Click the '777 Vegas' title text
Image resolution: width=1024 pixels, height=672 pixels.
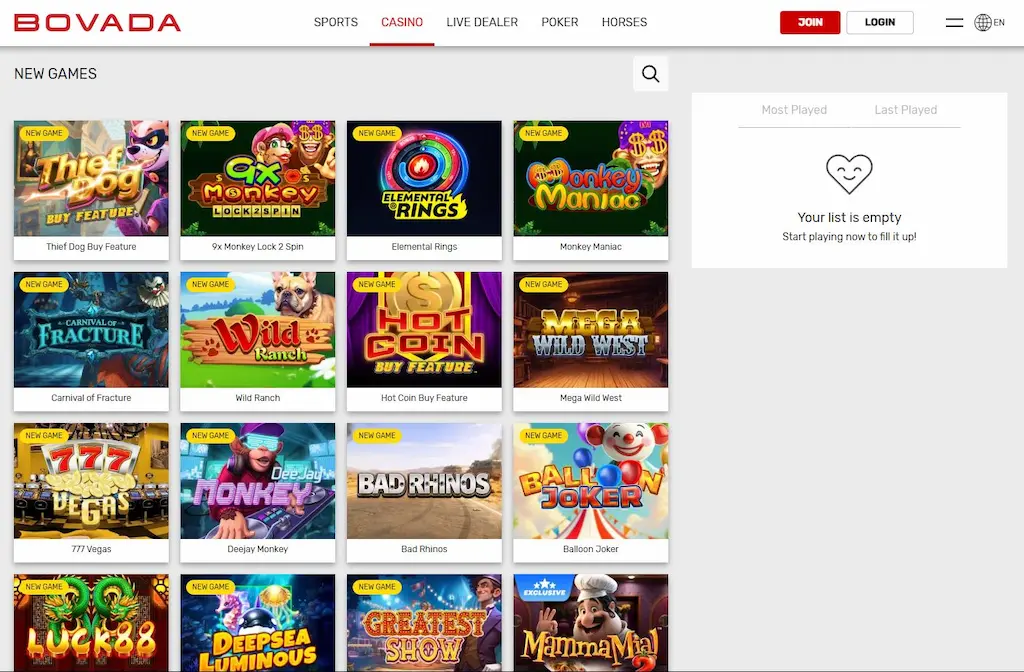click(x=91, y=549)
